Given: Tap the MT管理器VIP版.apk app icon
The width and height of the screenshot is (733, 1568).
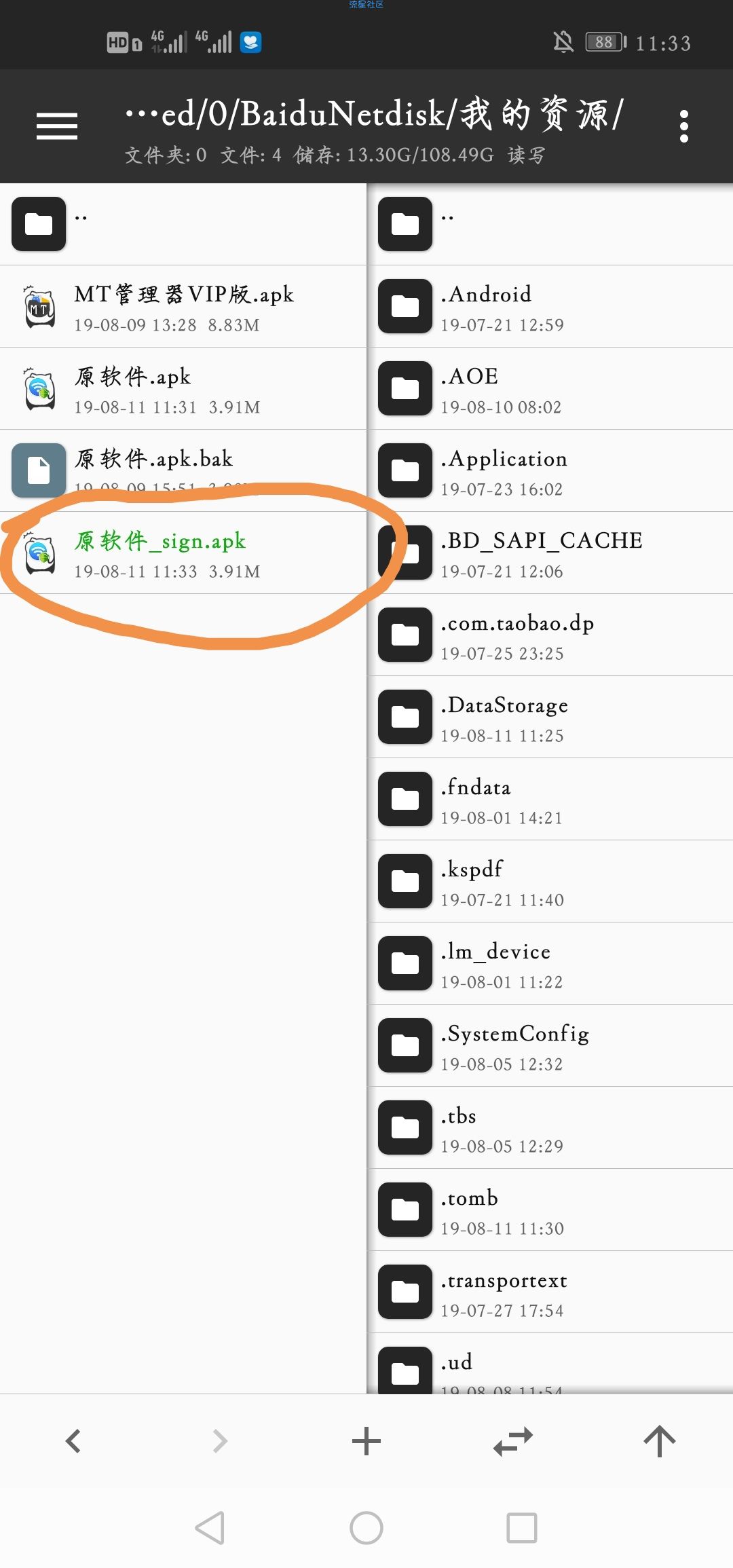Looking at the screenshot, I should click(39, 306).
